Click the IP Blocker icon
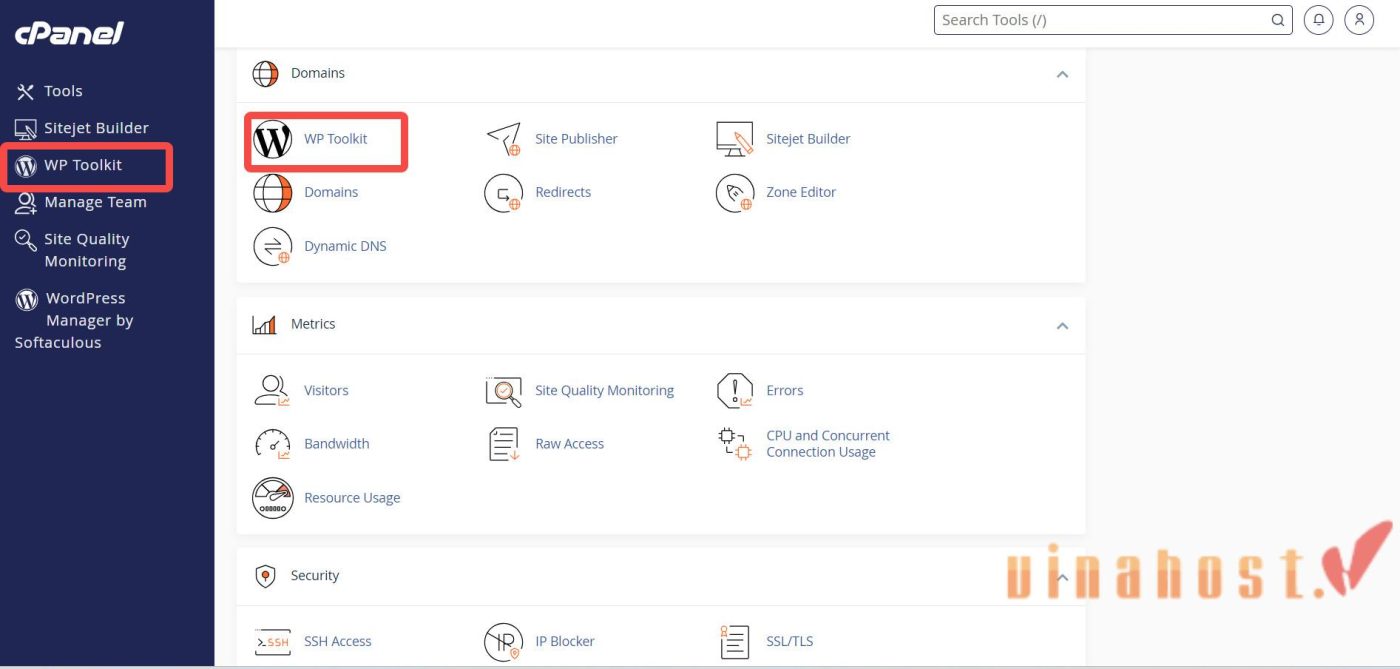 click(x=503, y=642)
